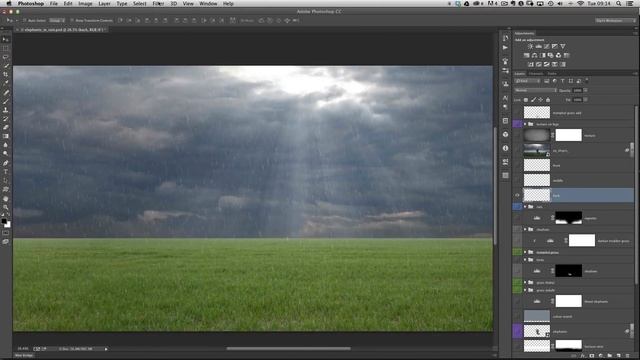Open the Opacity slider dropdown arrow

point(586,90)
